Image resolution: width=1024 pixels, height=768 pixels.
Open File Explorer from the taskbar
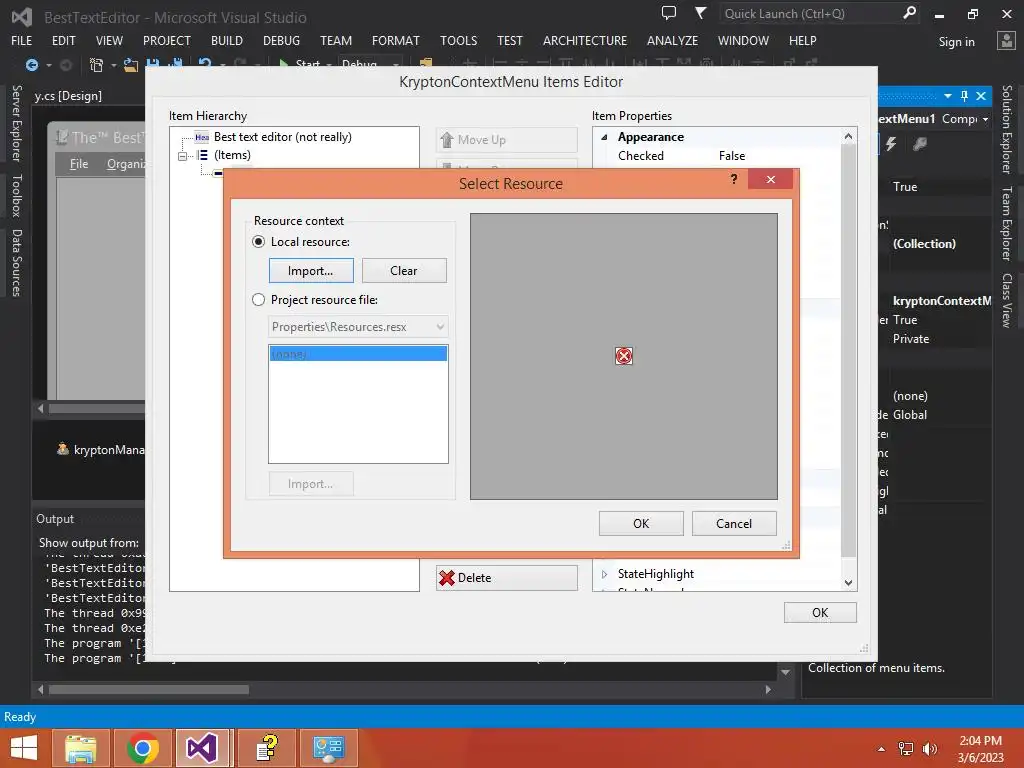point(80,748)
